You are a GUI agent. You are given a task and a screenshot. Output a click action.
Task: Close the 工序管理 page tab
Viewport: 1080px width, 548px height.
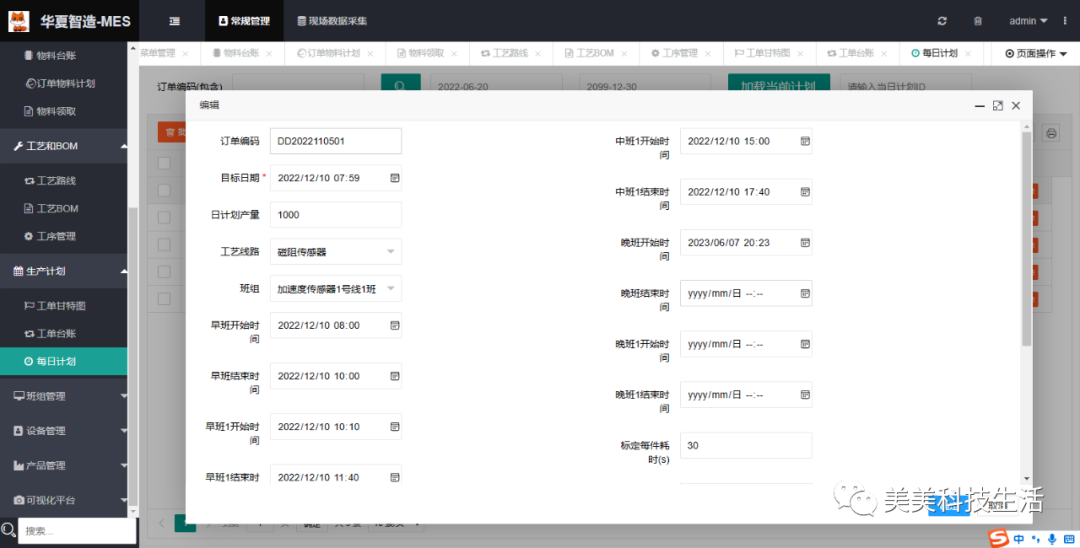coord(707,54)
